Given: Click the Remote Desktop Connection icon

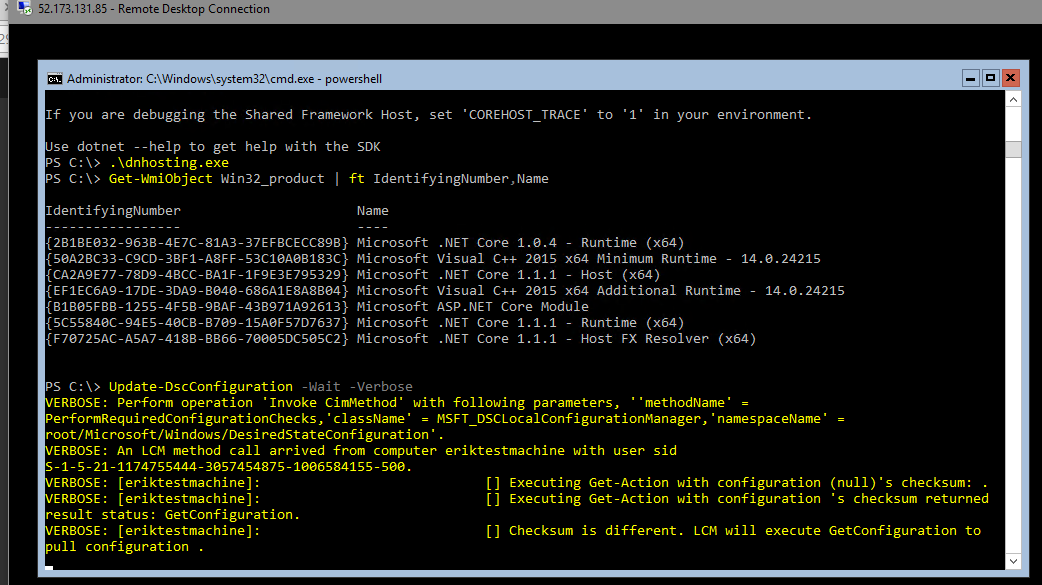Looking at the screenshot, I should [x=22, y=8].
